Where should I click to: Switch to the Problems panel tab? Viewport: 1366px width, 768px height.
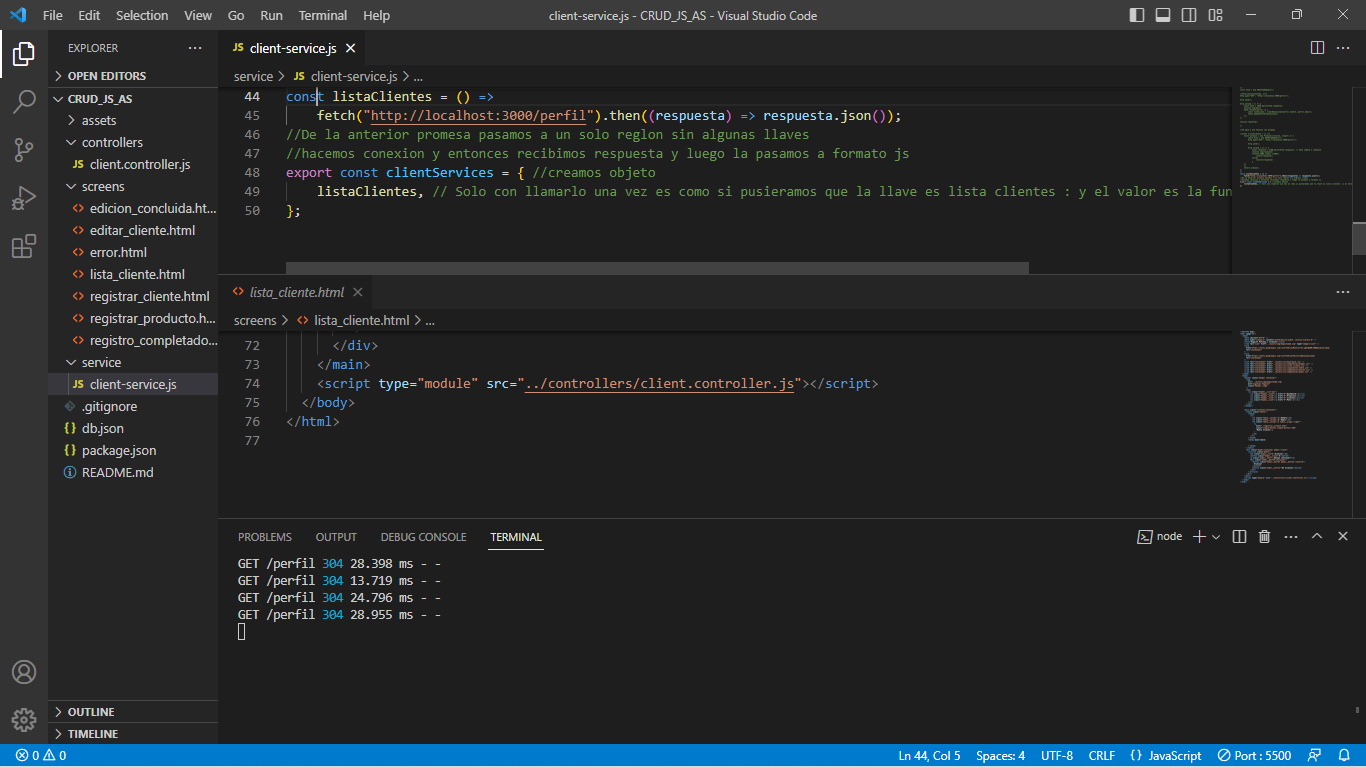265,537
